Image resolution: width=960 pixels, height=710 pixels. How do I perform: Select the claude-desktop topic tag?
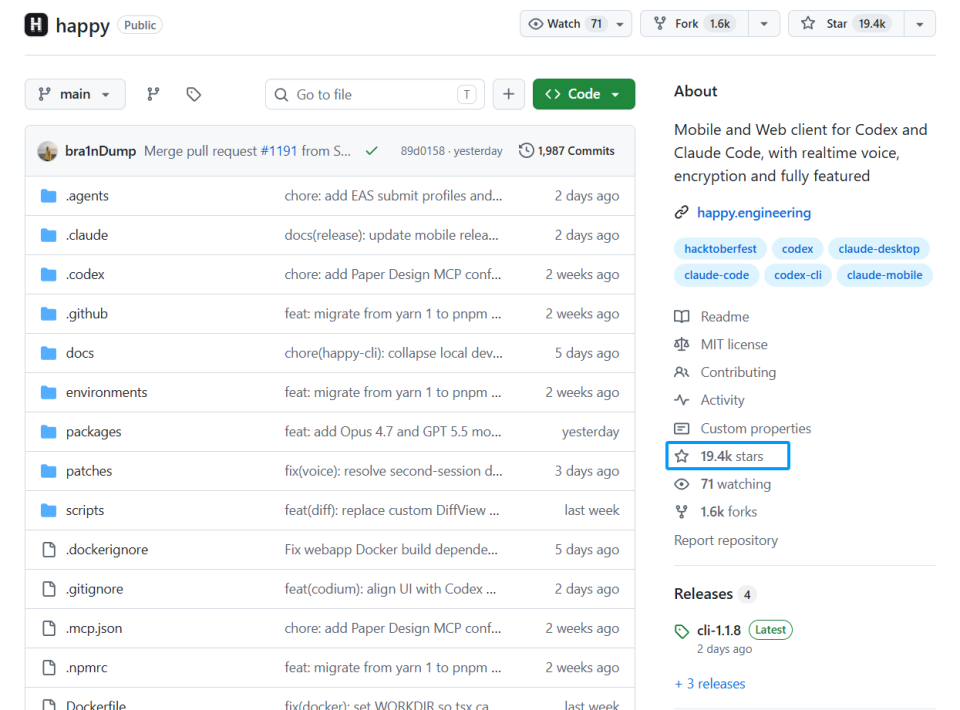pos(879,248)
